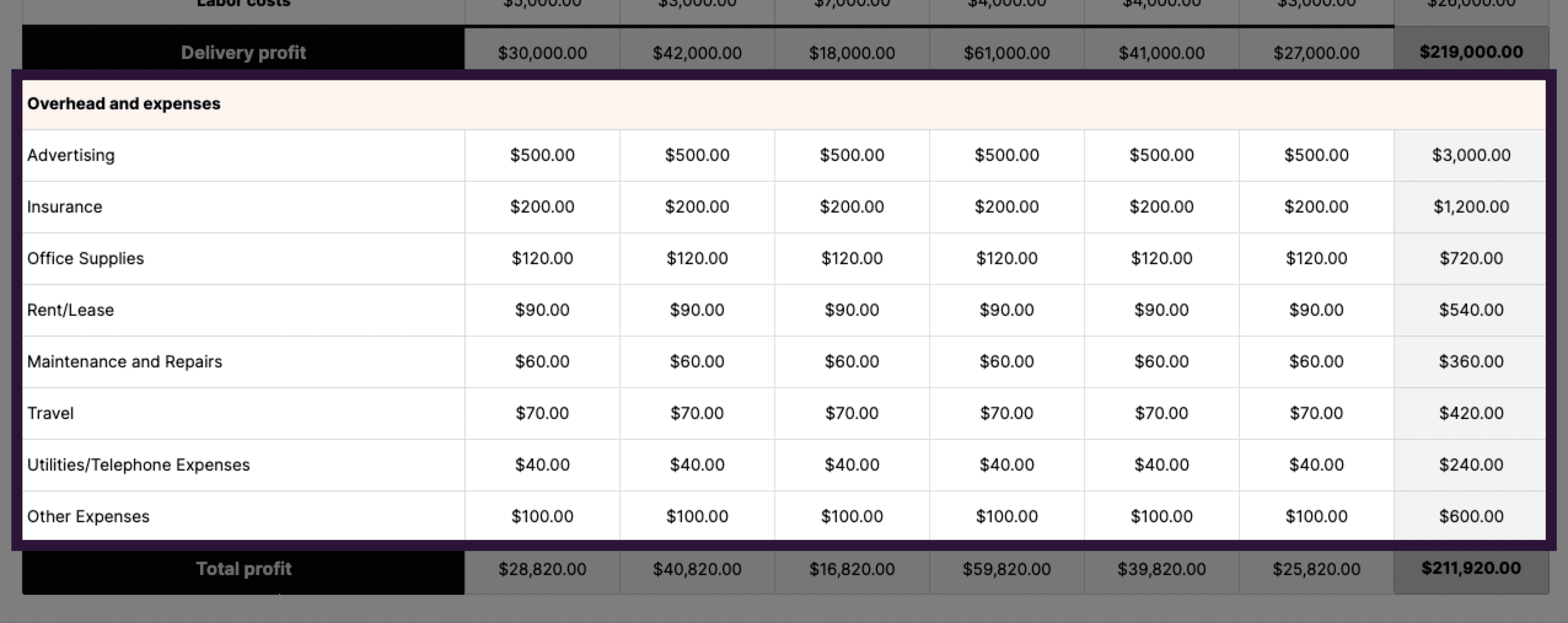This screenshot has height=623, width=1568.
Task: Click the Office Supplies total $720.00
Action: [1471, 258]
